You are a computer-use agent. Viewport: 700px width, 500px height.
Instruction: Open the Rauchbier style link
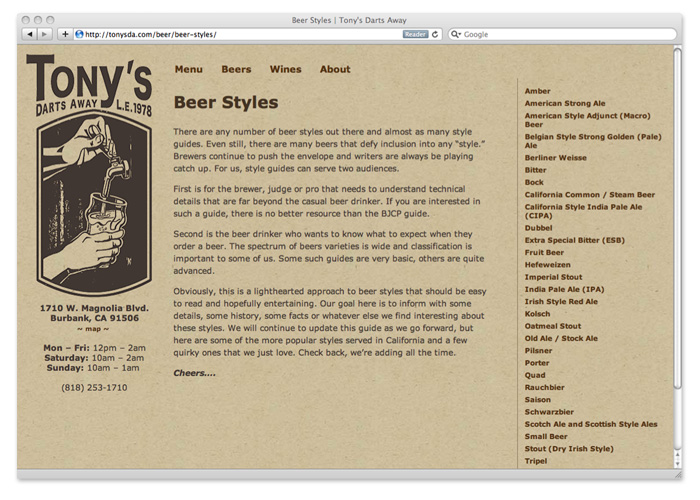click(x=544, y=388)
